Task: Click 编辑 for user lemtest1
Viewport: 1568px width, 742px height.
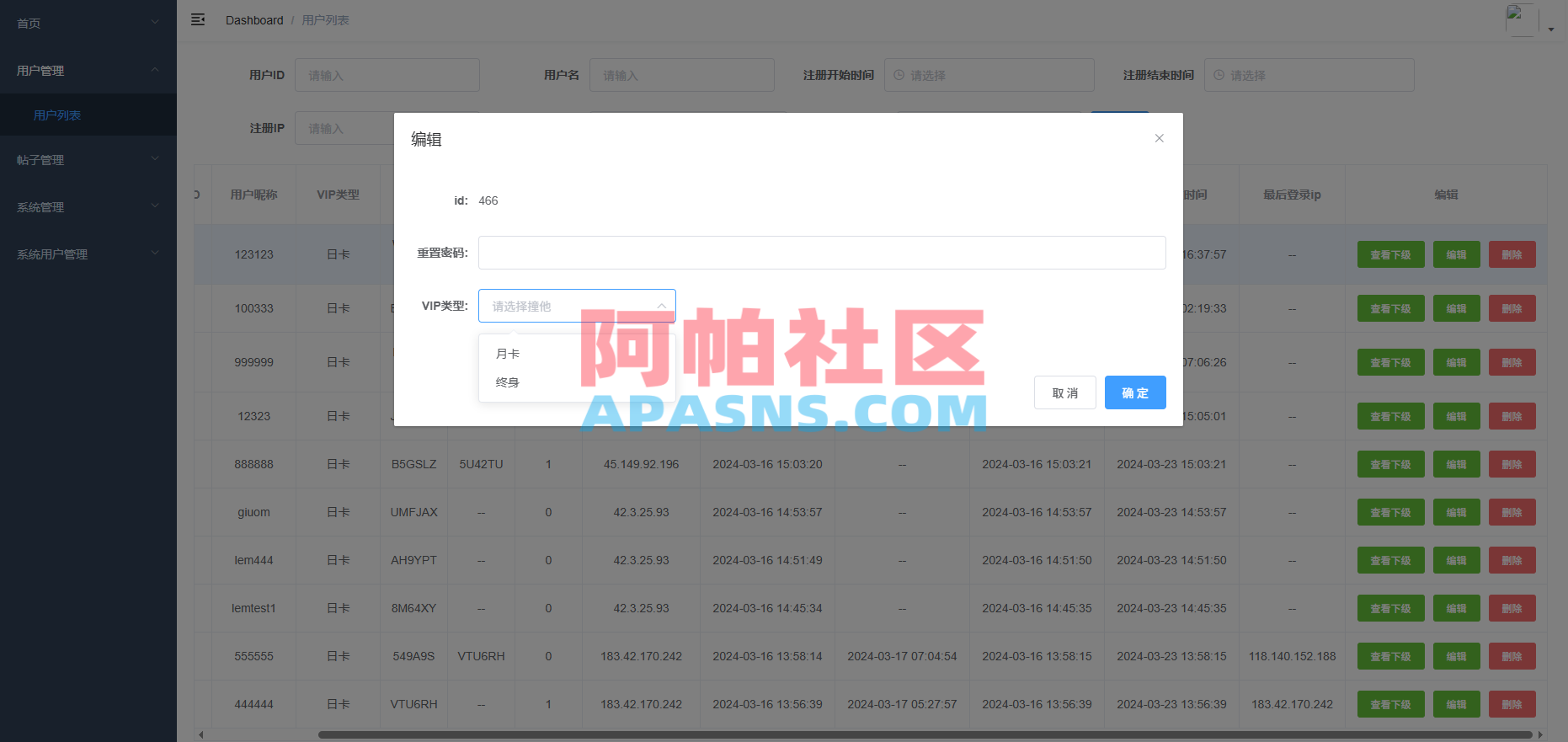Action: pos(1456,608)
